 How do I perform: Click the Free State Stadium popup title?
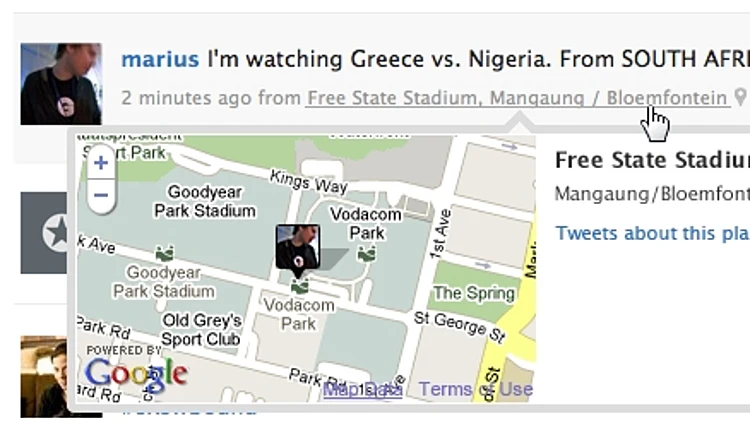(652, 160)
